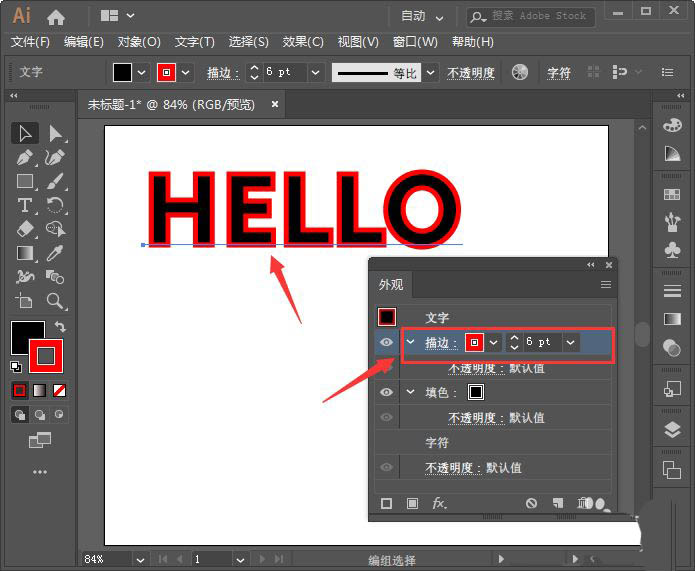Select the Direct Selection tool
The height and width of the screenshot is (571, 695).
click(x=55, y=133)
